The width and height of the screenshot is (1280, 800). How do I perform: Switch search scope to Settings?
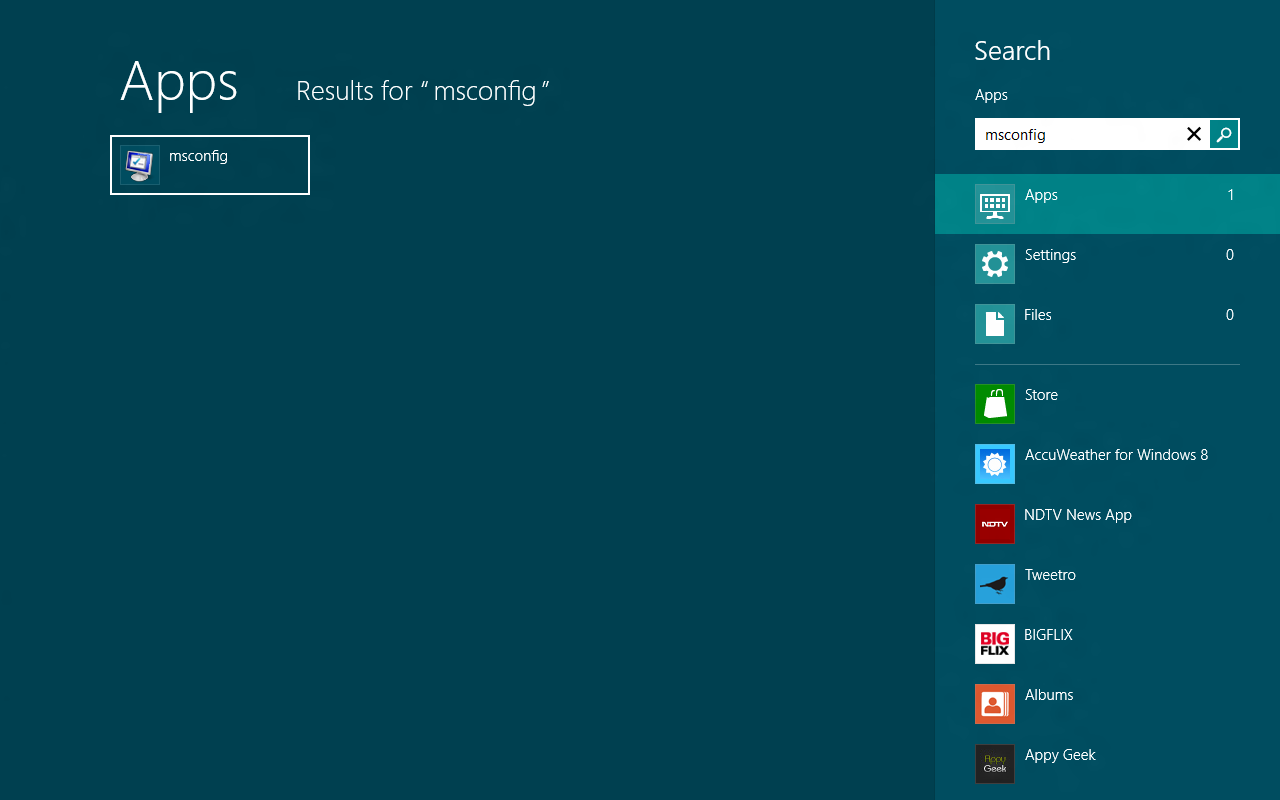pos(1050,255)
